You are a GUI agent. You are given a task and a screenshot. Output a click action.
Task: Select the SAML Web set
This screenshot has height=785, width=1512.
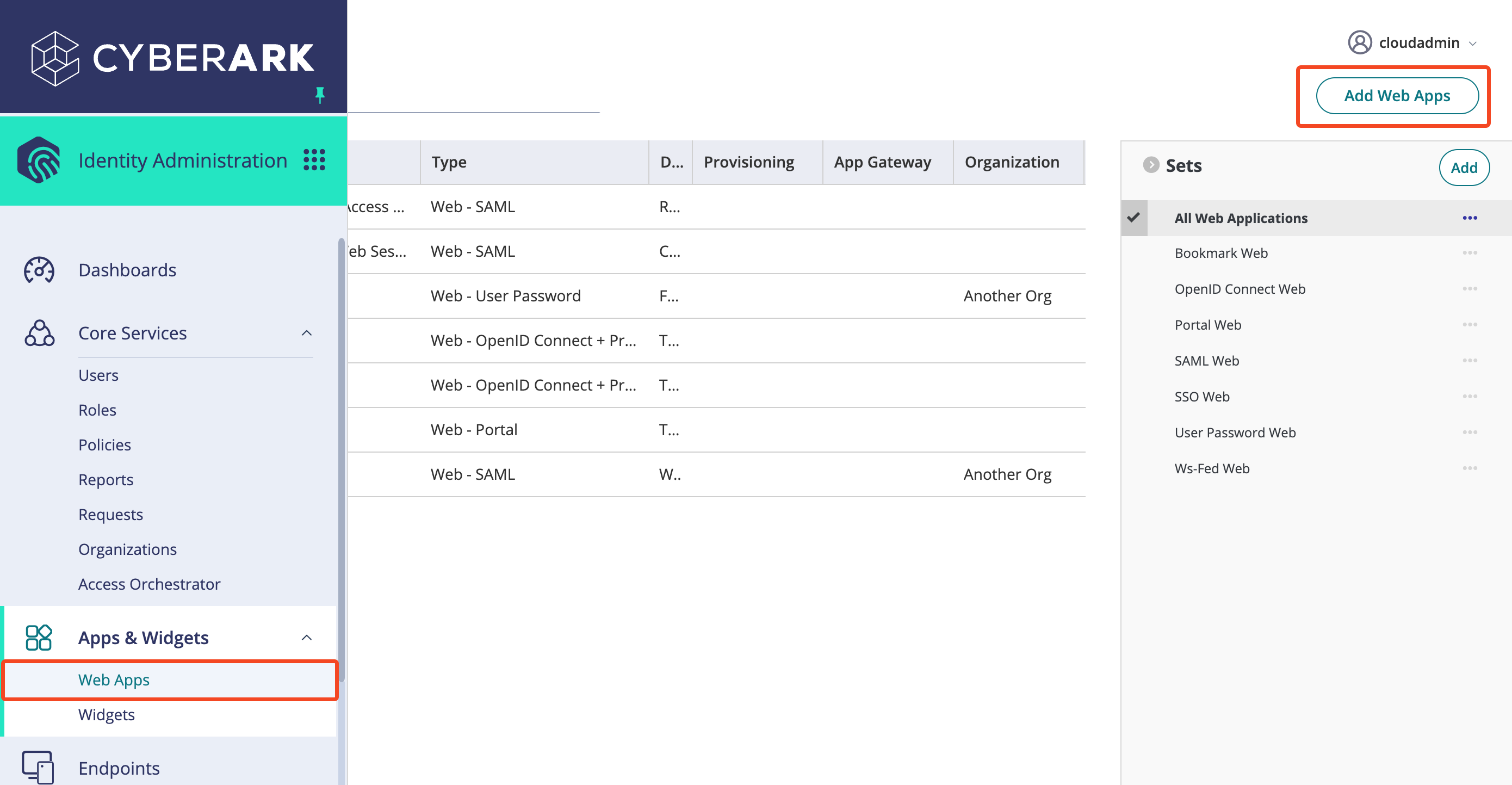[1207, 361]
